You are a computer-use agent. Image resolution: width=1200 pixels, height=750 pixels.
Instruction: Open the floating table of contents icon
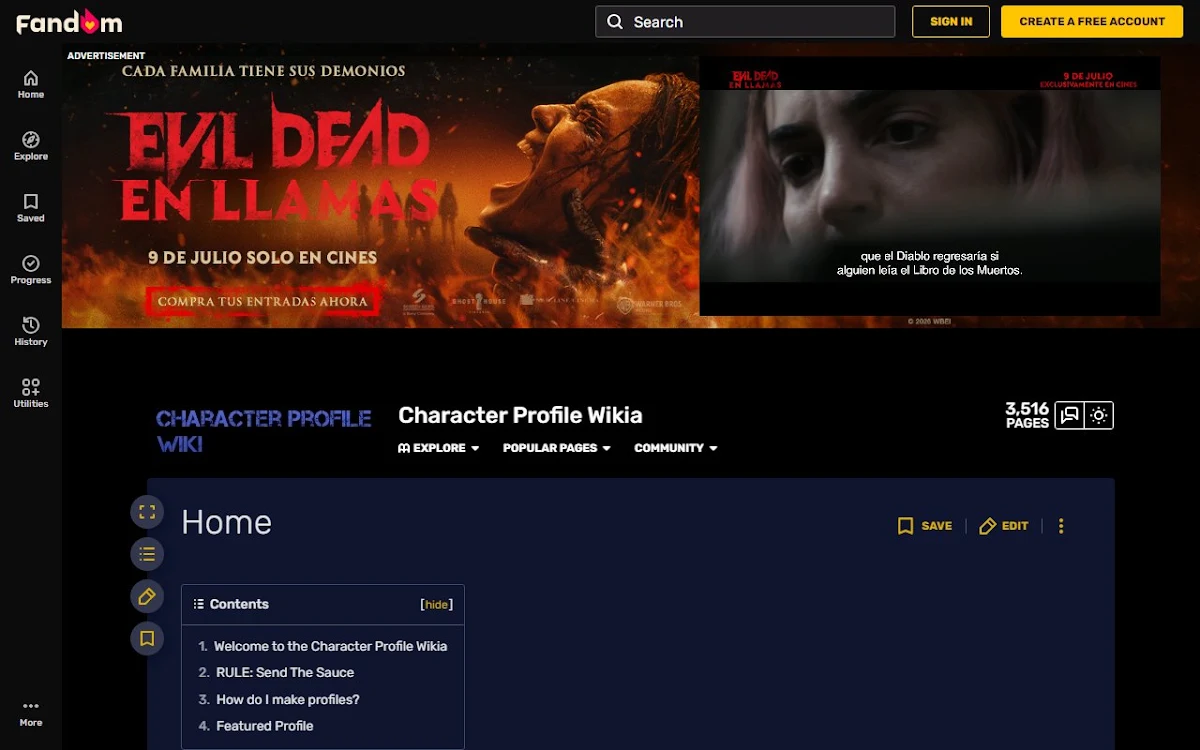pos(147,554)
